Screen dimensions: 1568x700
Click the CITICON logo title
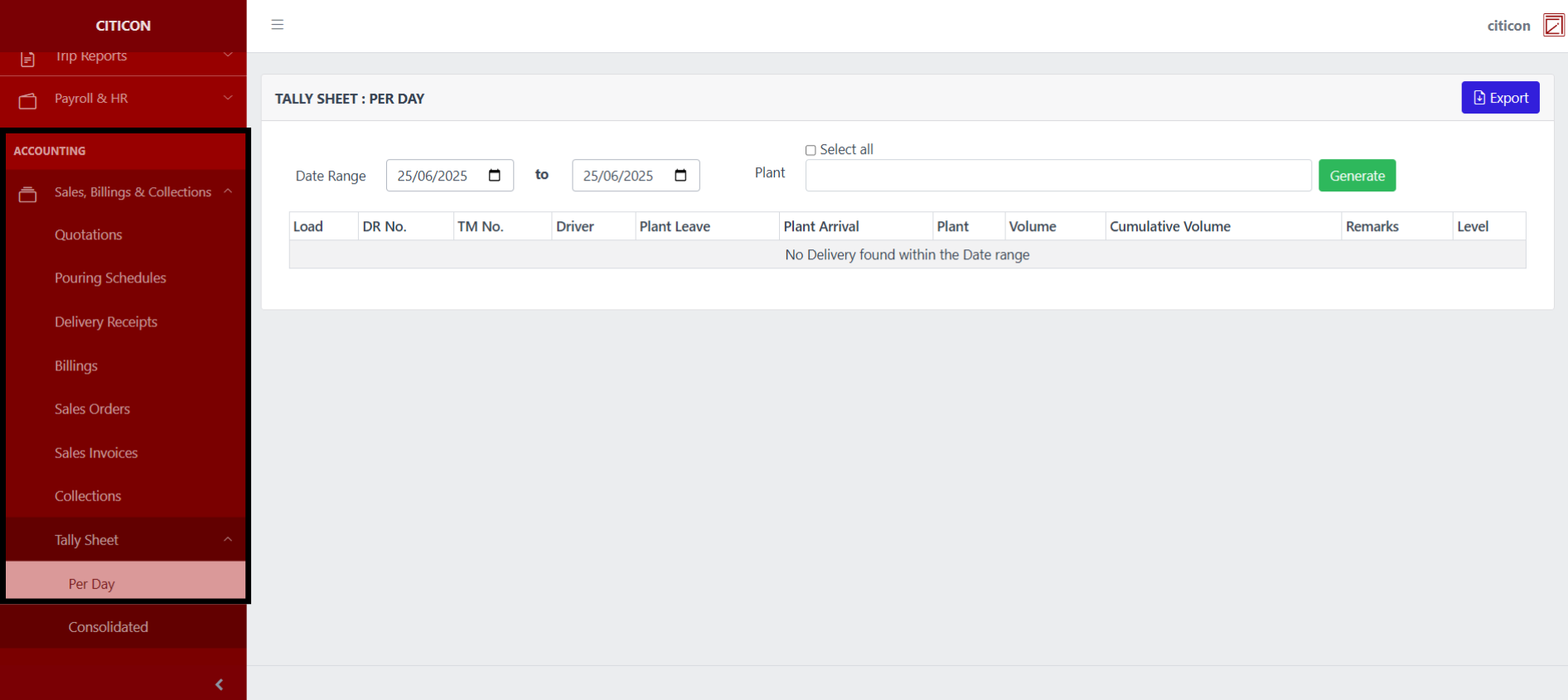coord(123,26)
